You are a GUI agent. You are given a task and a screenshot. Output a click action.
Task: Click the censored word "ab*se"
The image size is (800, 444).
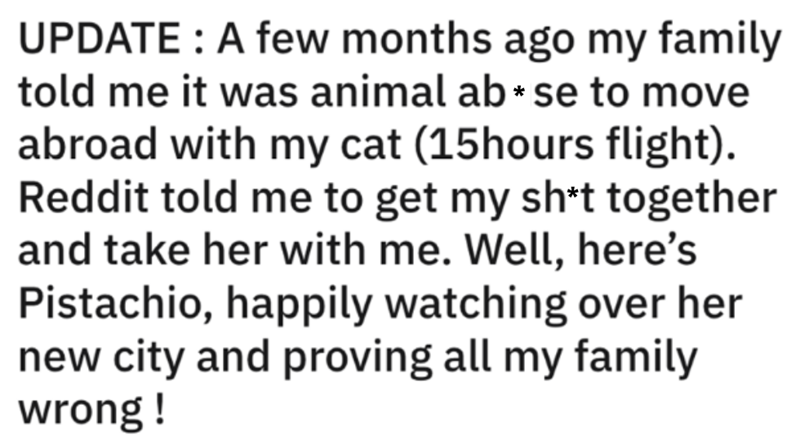(x=526, y=93)
